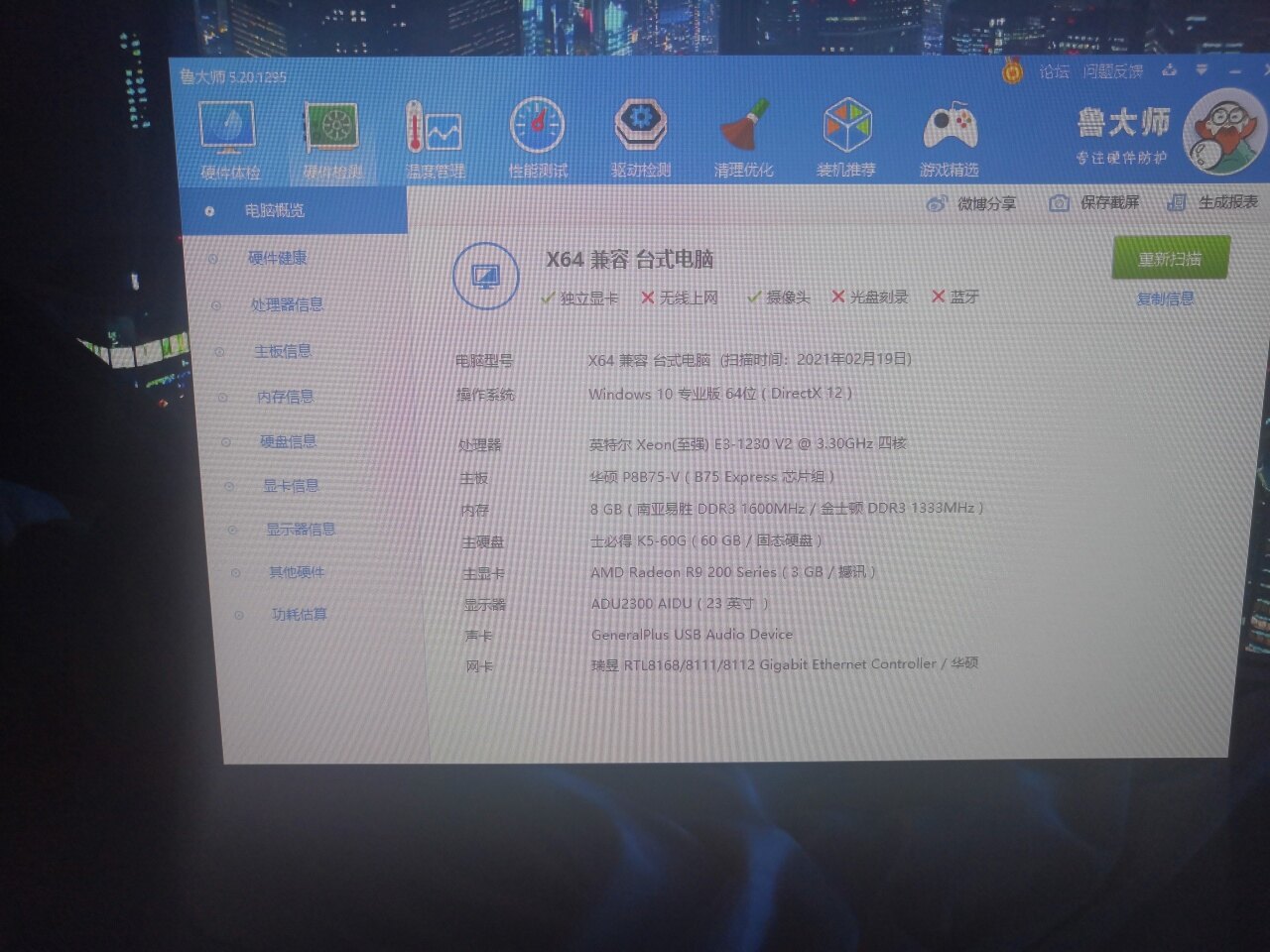1270x952 pixels.
Task: Share via 微博分享
Action: pos(971,204)
